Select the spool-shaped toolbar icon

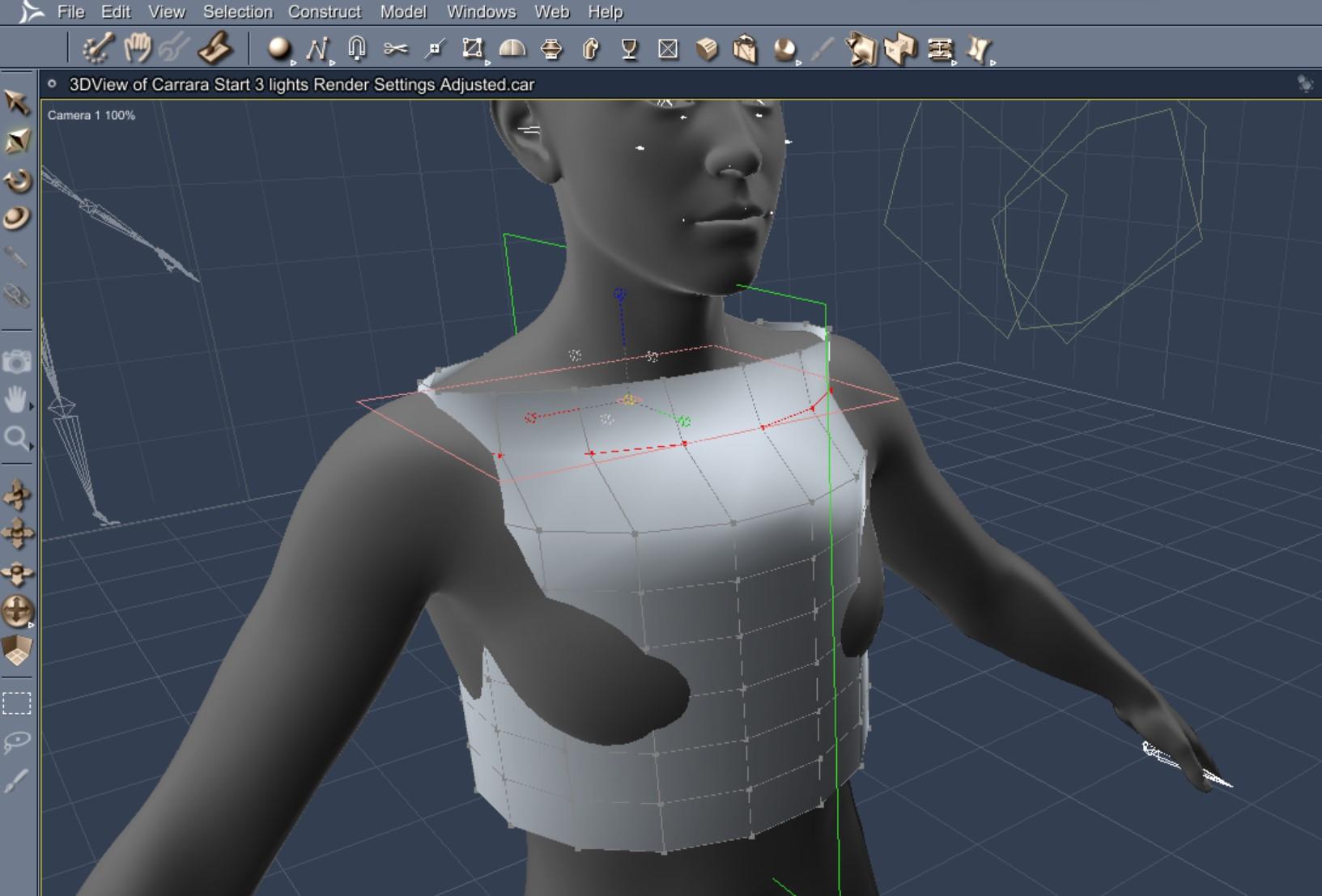[x=551, y=49]
